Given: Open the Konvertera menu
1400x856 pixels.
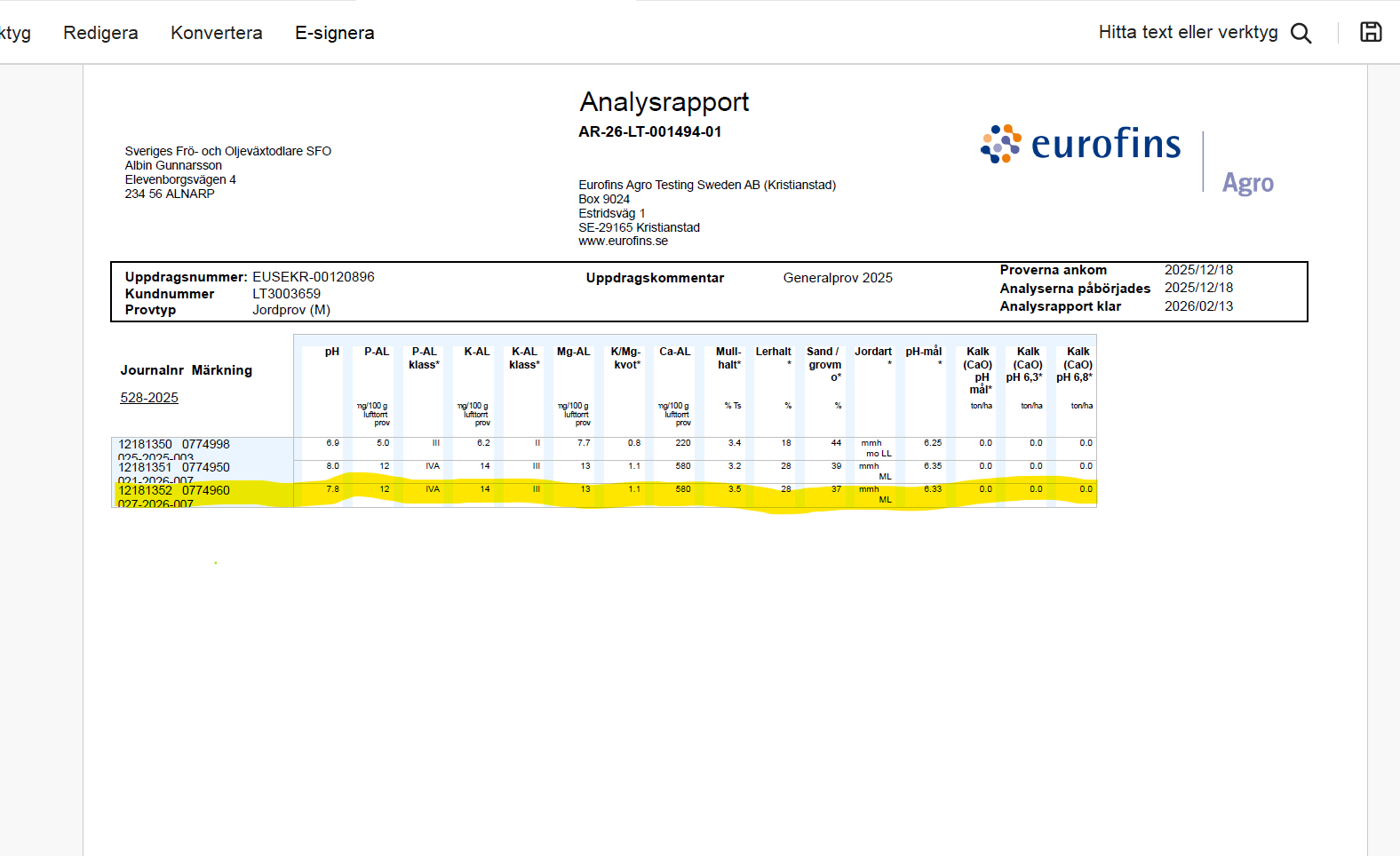Looking at the screenshot, I should click(216, 33).
